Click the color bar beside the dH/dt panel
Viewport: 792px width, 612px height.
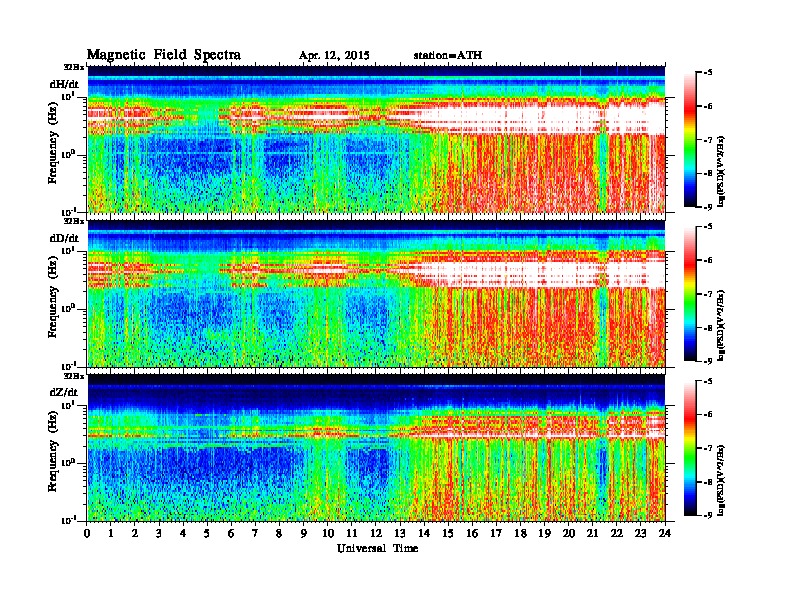point(690,140)
